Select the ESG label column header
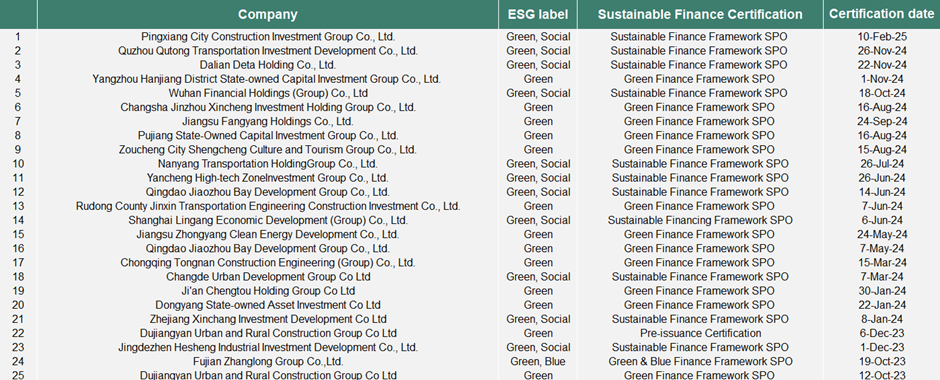940x380 pixels. click(538, 14)
